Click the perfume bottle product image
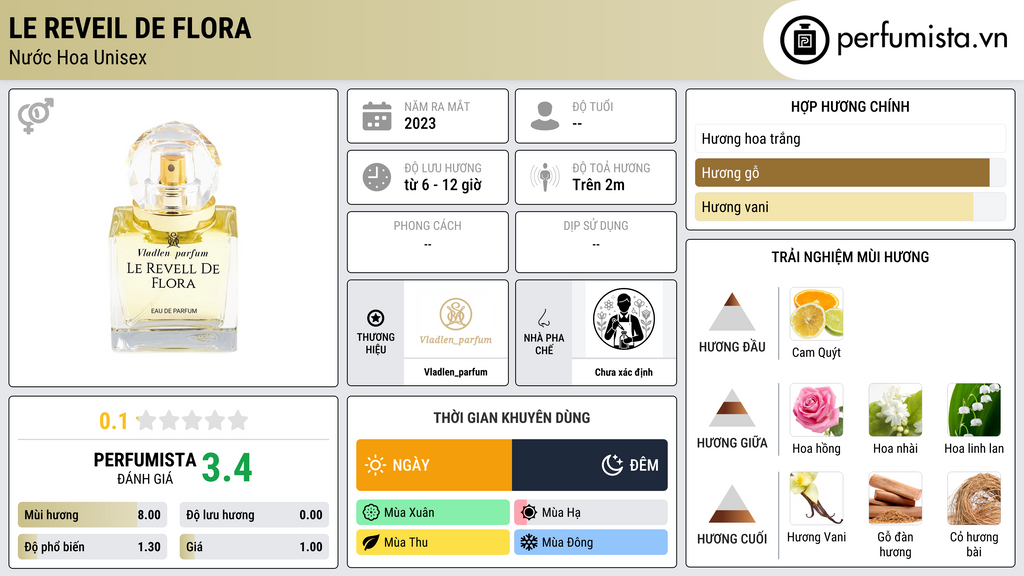1024x576 pixels. click(174, 236)
